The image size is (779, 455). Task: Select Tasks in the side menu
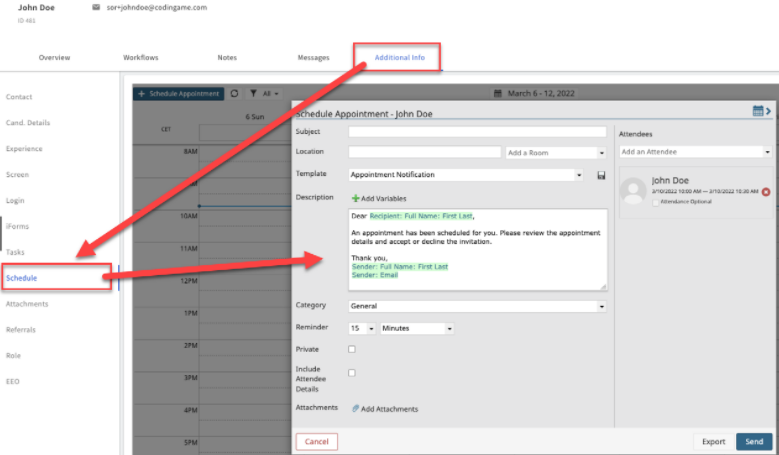[x=15, y=252]
